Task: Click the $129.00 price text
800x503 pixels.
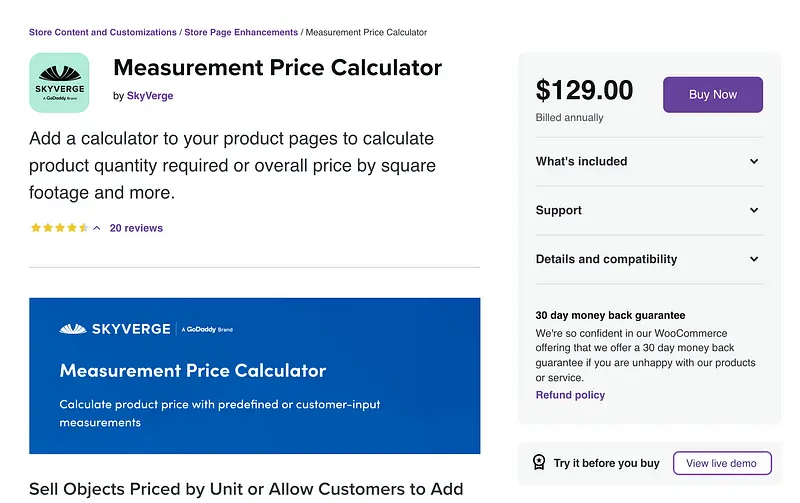Action: (x=584, y=91)
